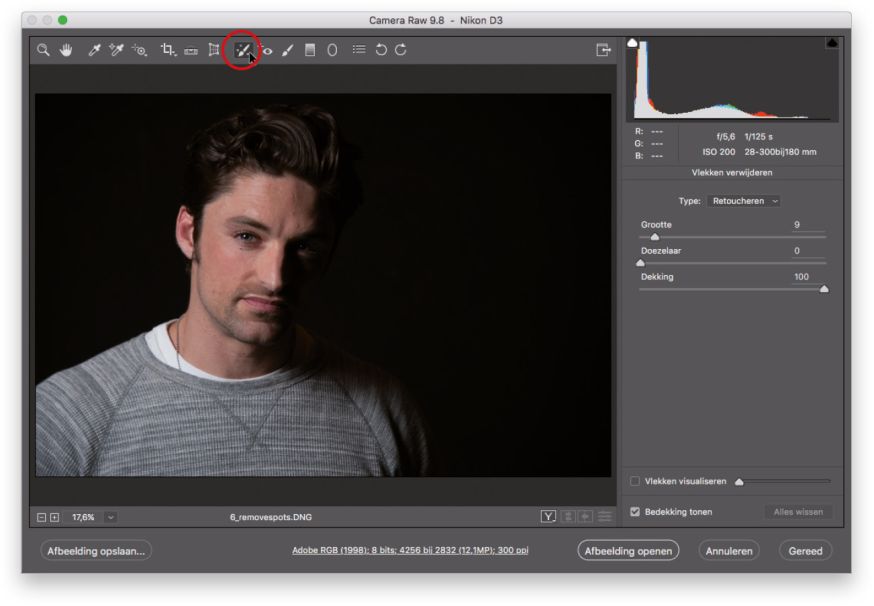
Task: Click the Afbeelding opslaan button
Action: pos(96,551)
